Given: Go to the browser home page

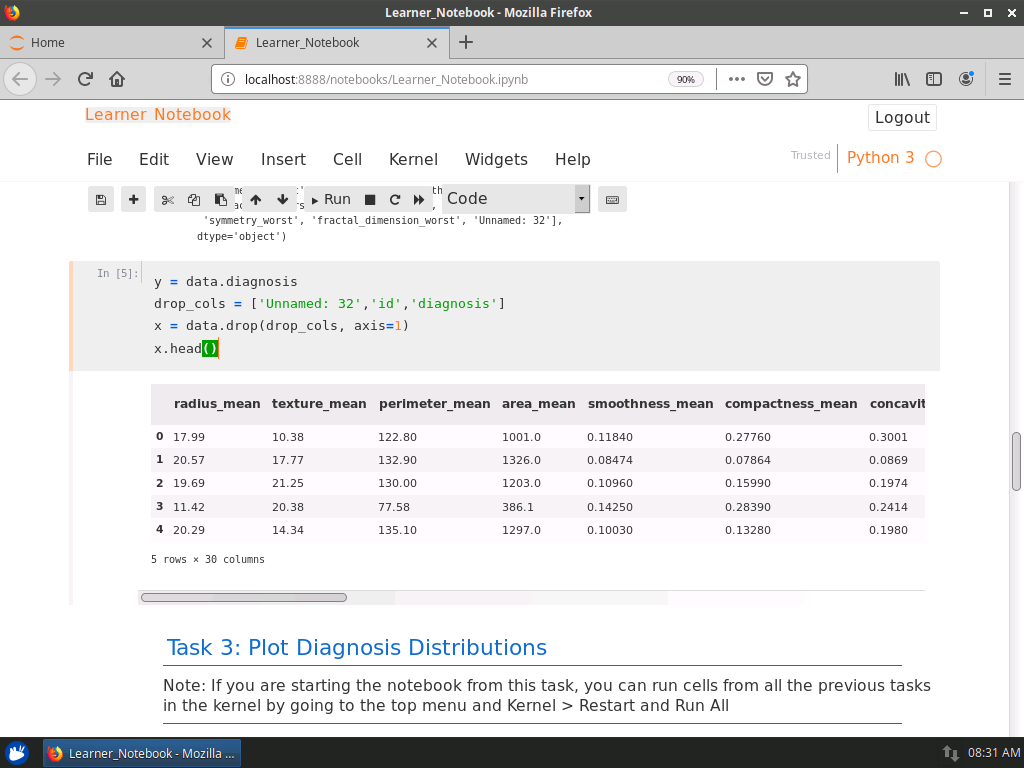Looking at the screenshot, I should [117, 79].
